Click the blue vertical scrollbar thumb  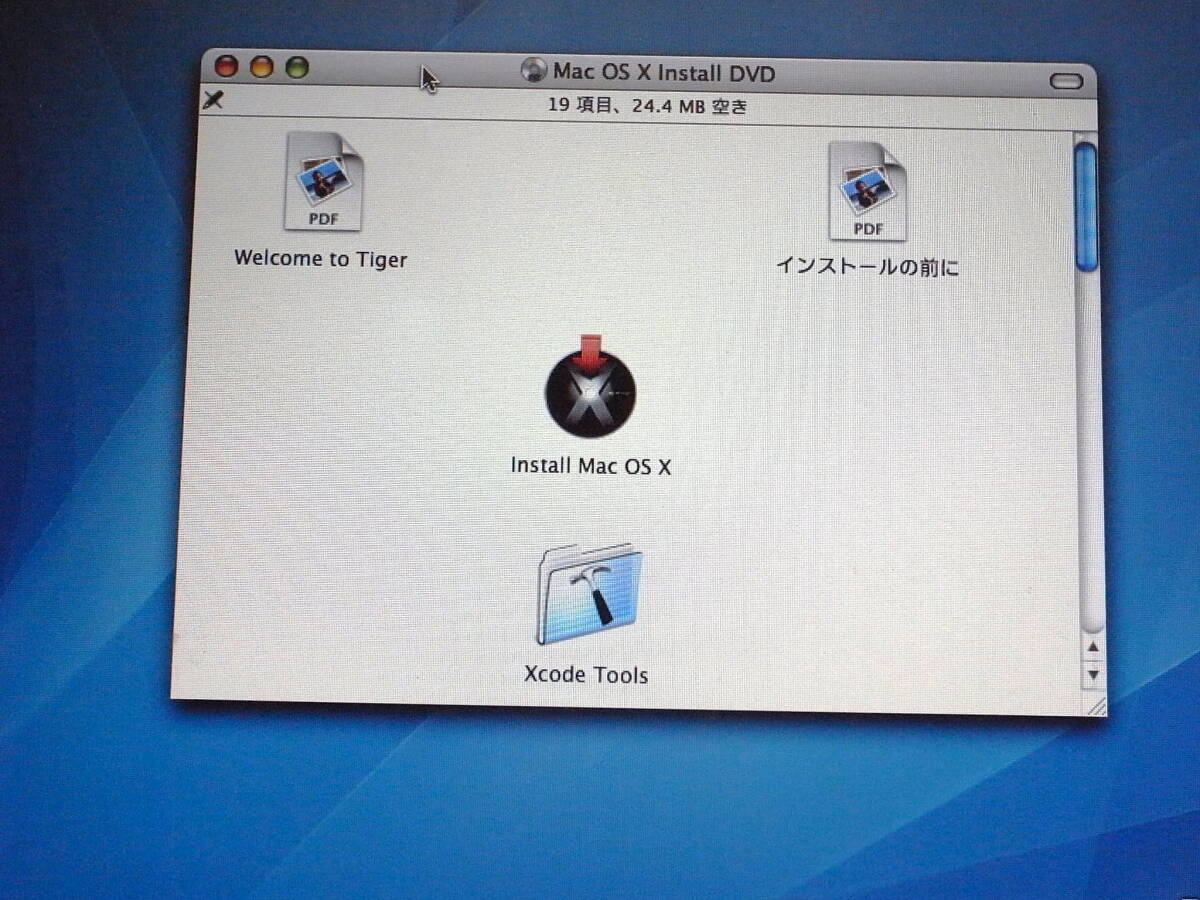click(1085, 205)
